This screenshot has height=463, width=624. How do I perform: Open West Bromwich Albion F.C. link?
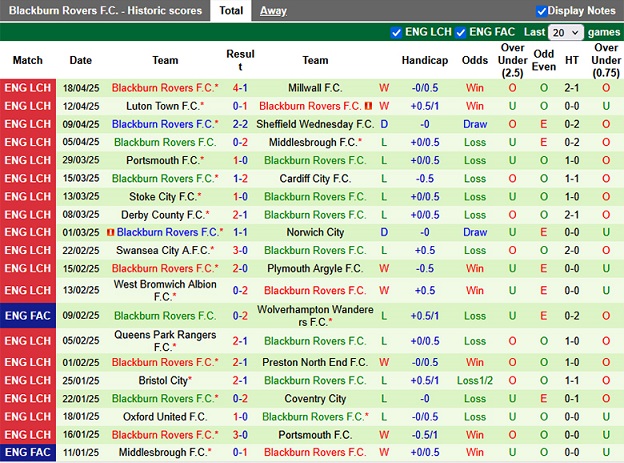click(165, 290)
